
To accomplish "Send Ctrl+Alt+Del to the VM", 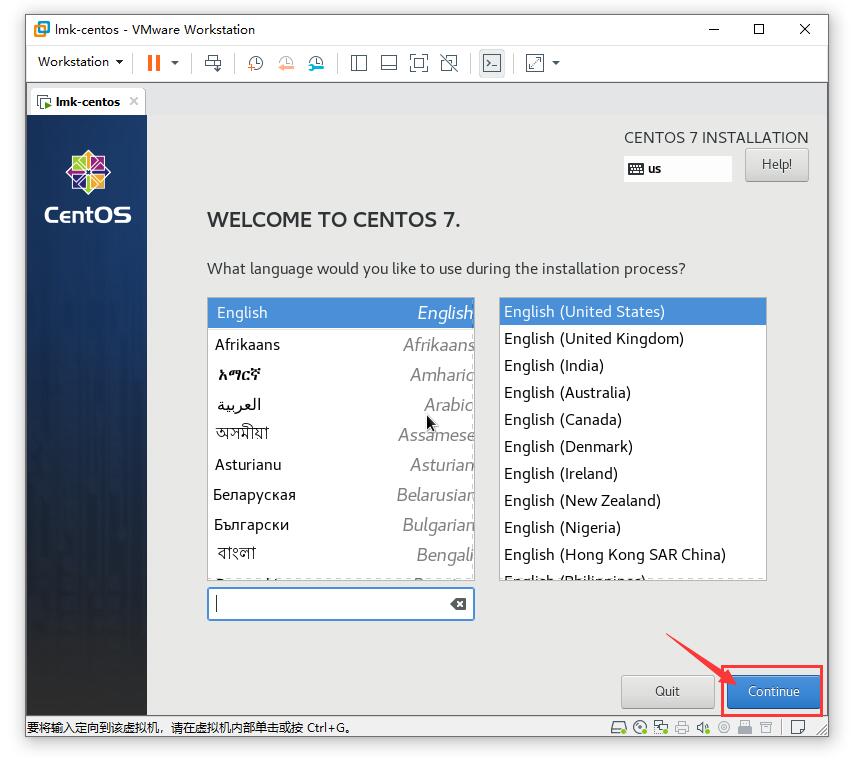I will pos(213,63).
